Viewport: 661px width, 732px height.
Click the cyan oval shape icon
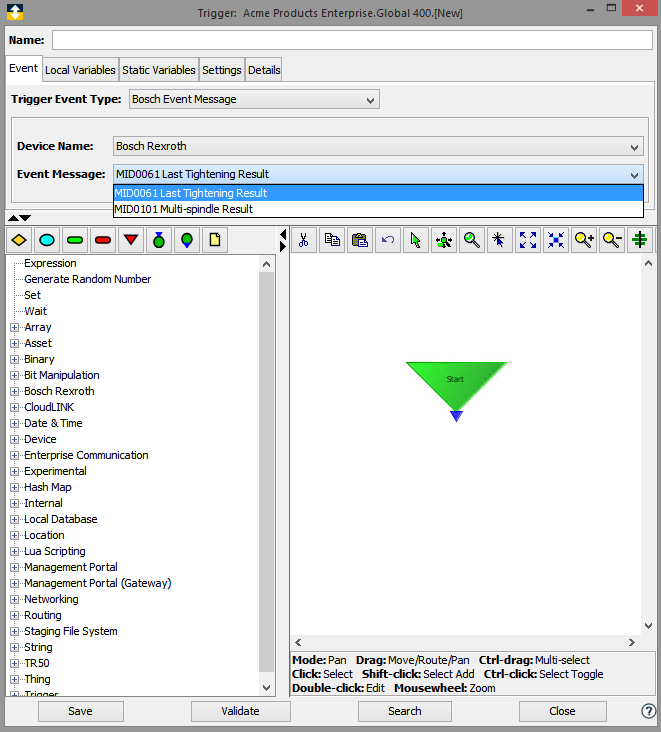tap(46, 240)
